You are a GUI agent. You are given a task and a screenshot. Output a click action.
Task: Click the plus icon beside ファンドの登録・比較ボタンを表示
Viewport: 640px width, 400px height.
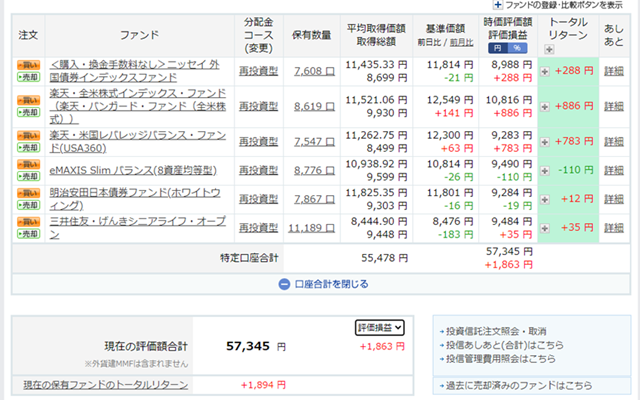pos(499,5)
